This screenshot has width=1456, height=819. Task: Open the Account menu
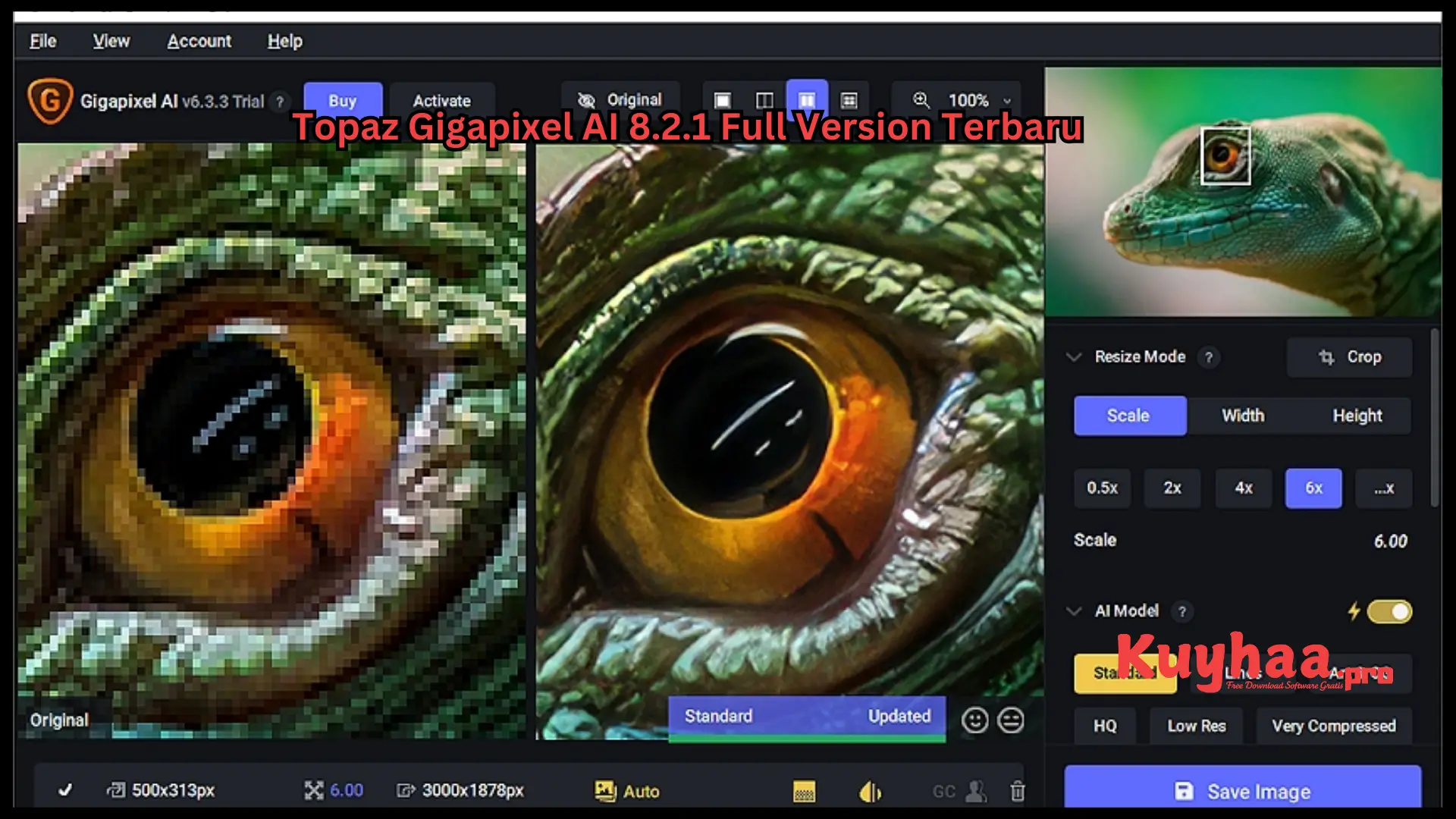click(199, 41)
